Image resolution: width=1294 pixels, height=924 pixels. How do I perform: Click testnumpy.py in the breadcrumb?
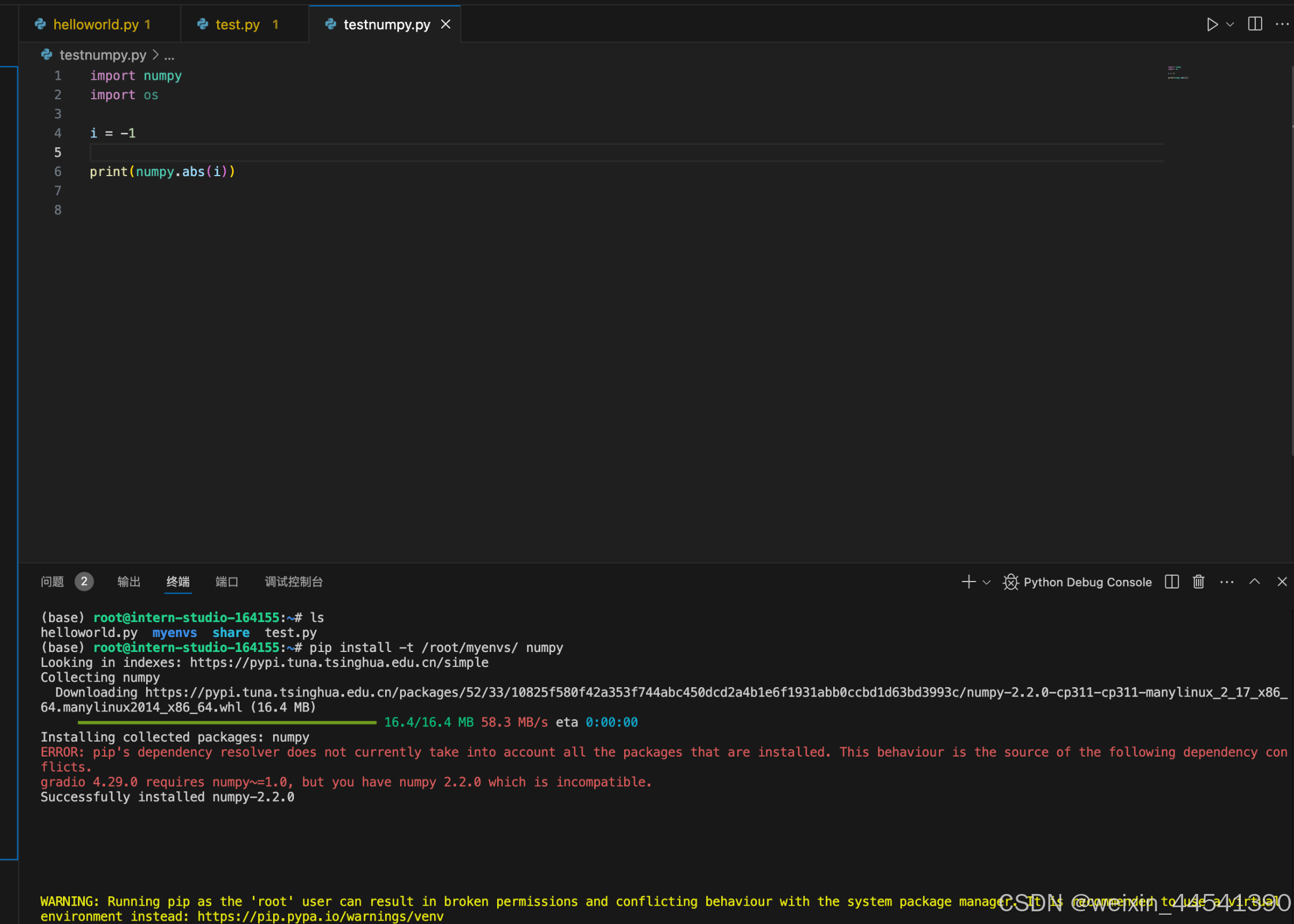coord(103,55)
